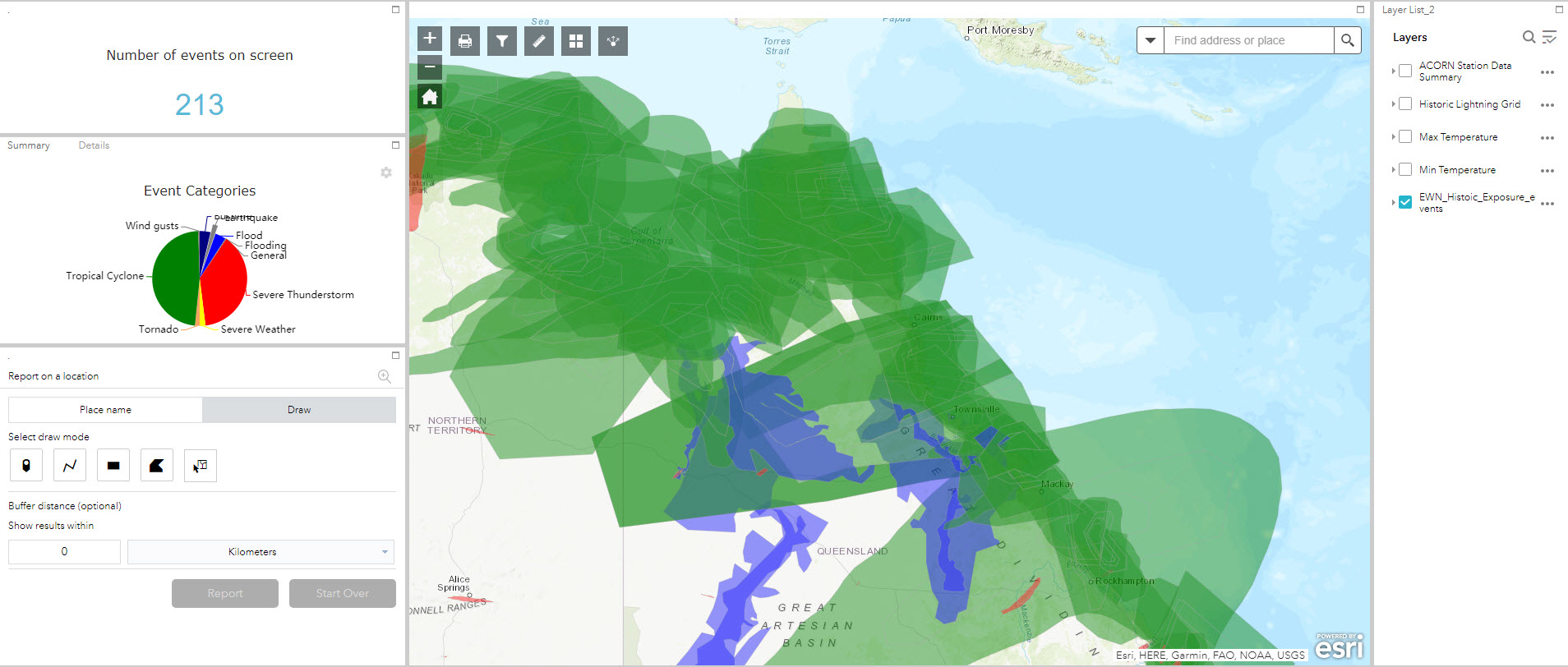
Task: Switch to the Place name tab
Action: click(105, 410)
